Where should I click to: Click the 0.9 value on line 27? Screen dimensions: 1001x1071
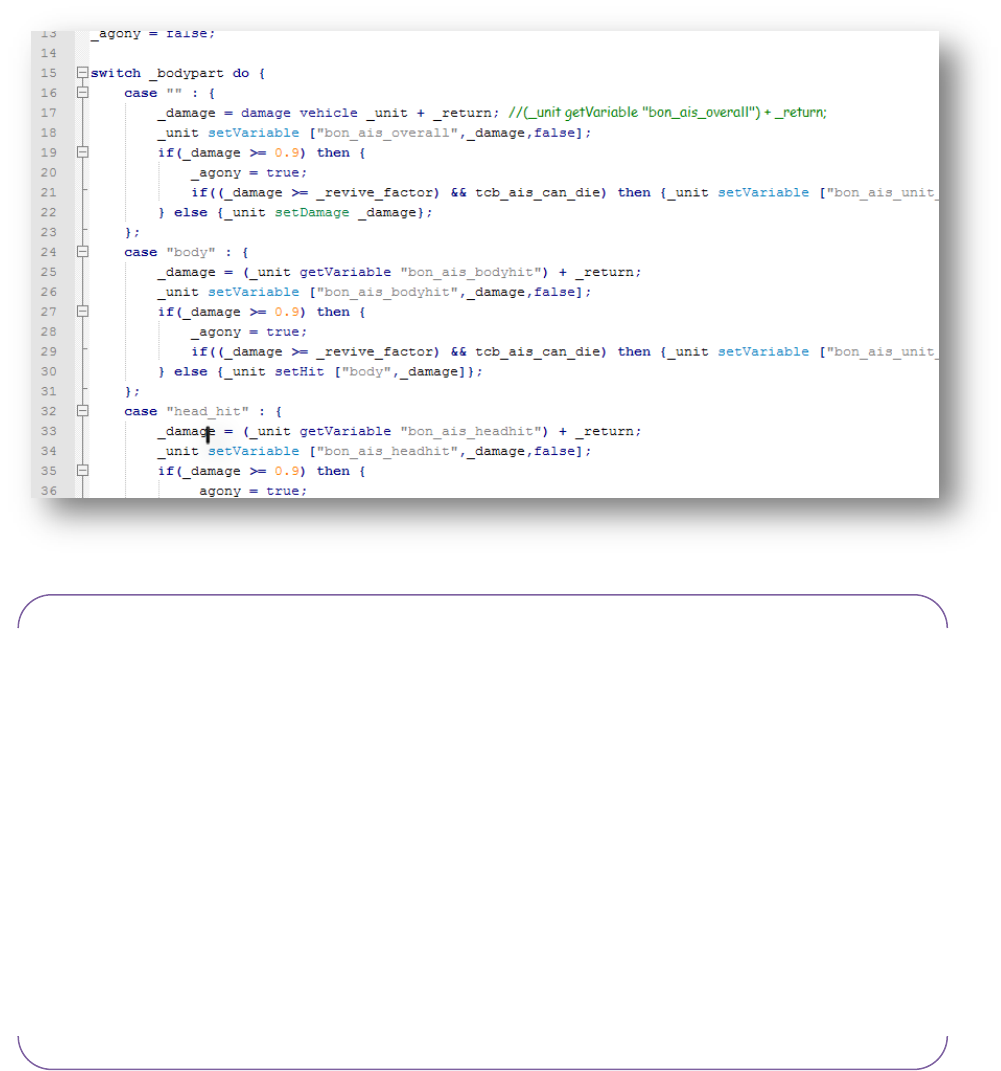tap(287, 311)
